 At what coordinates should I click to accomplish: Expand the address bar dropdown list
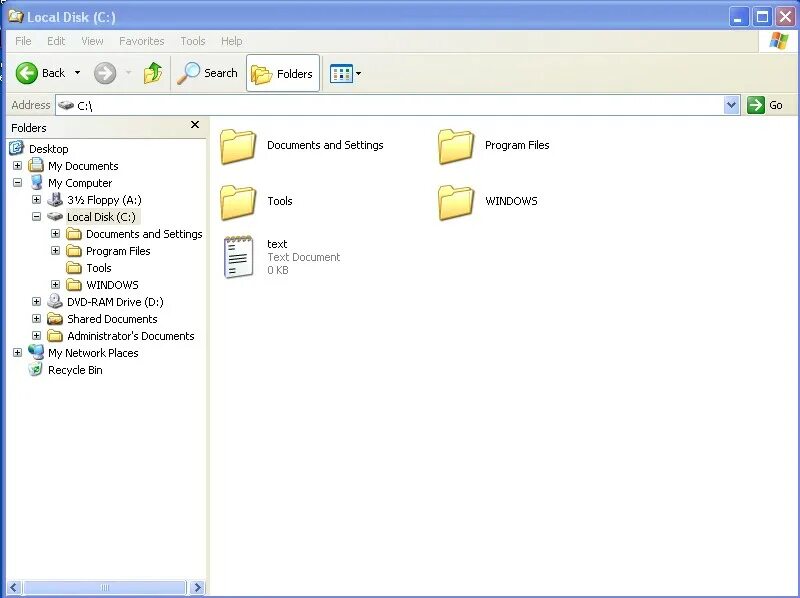(x=732, y=105)
